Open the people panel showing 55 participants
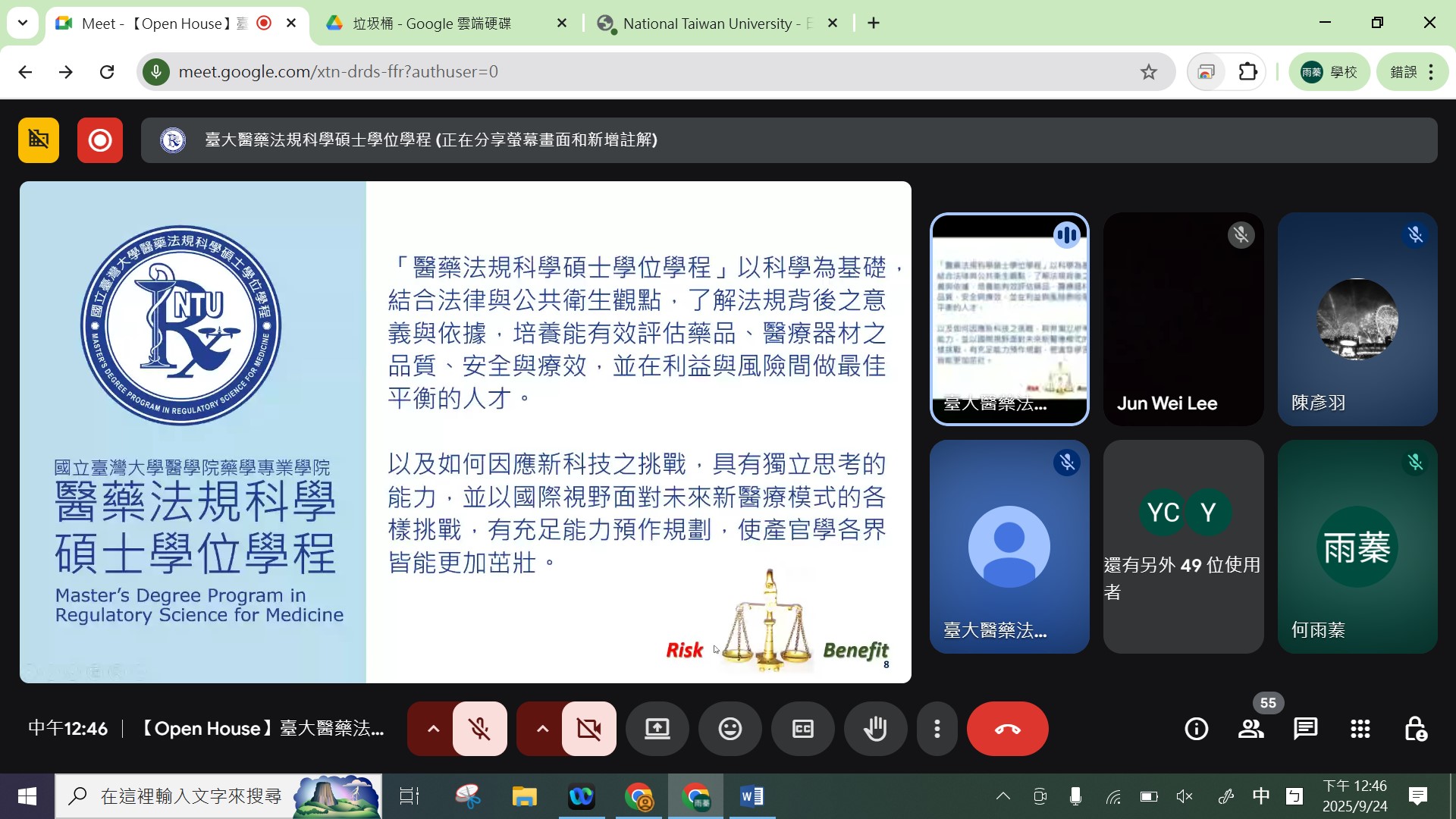Screen dimensions: 1456x819 point(1250,729)
